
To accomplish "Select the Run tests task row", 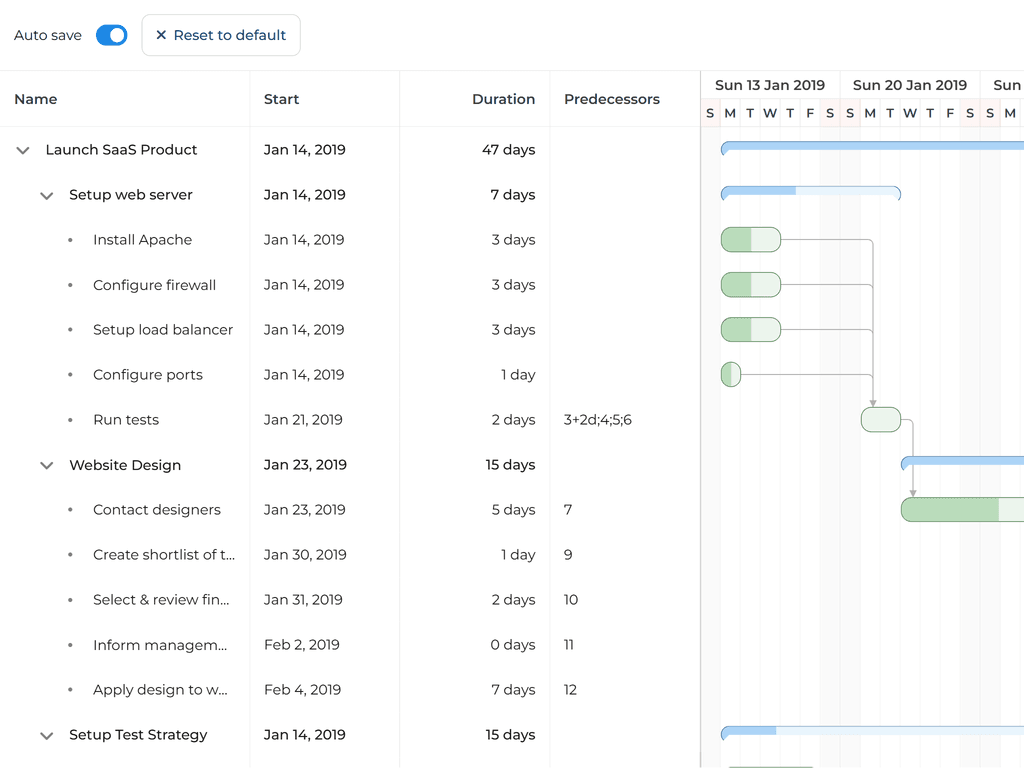I will click(126, 420).
